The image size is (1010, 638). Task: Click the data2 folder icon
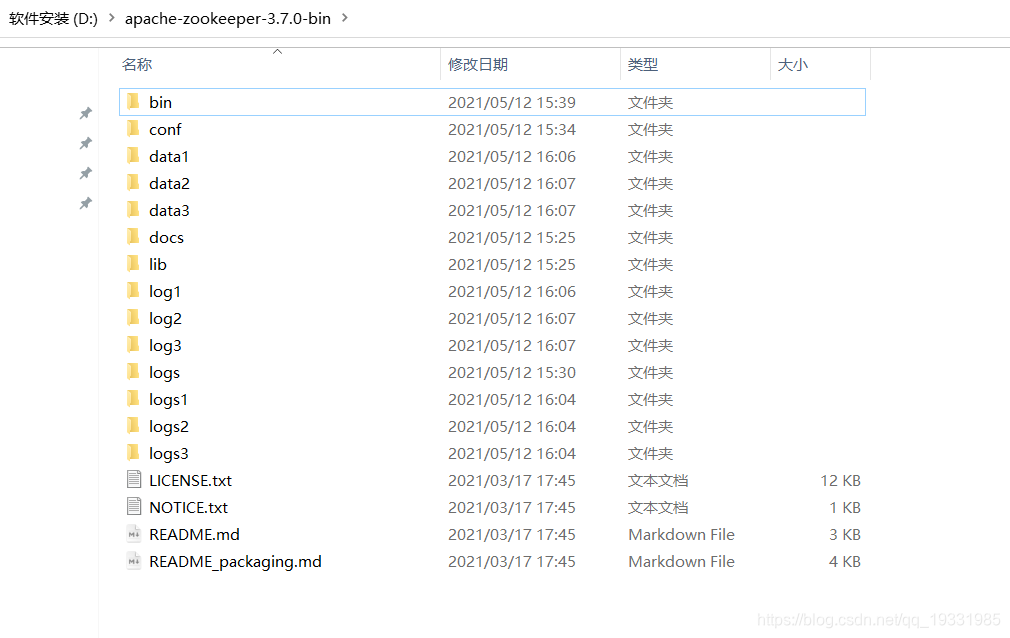coord(133,183)
